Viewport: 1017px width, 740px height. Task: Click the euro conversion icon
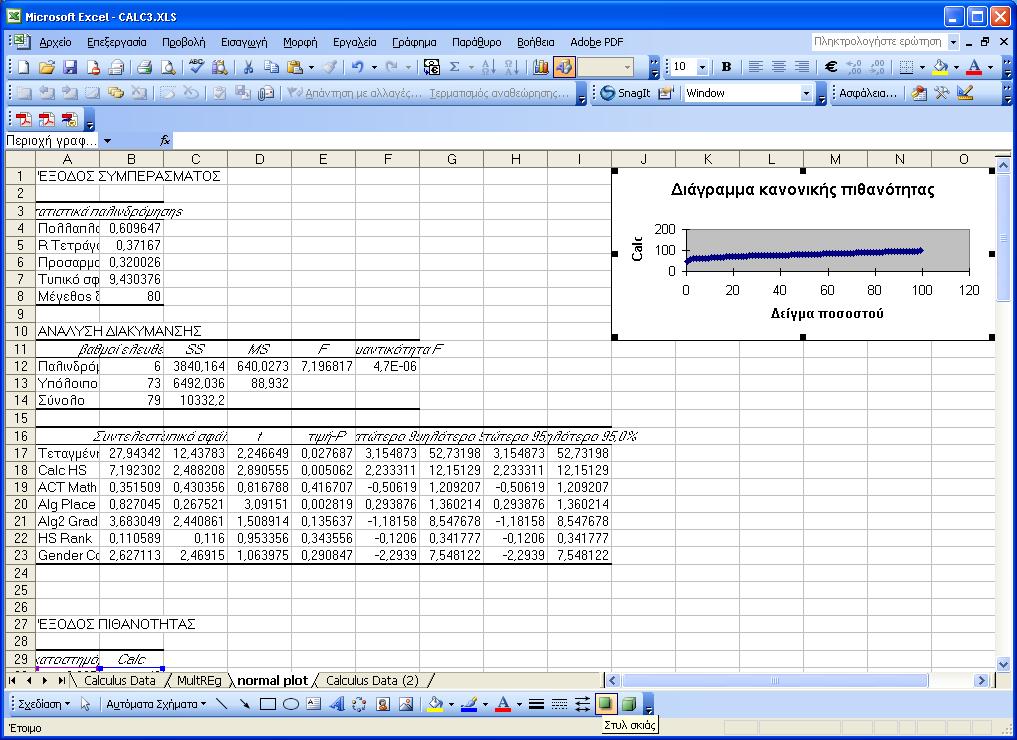(x=431, y=67)
